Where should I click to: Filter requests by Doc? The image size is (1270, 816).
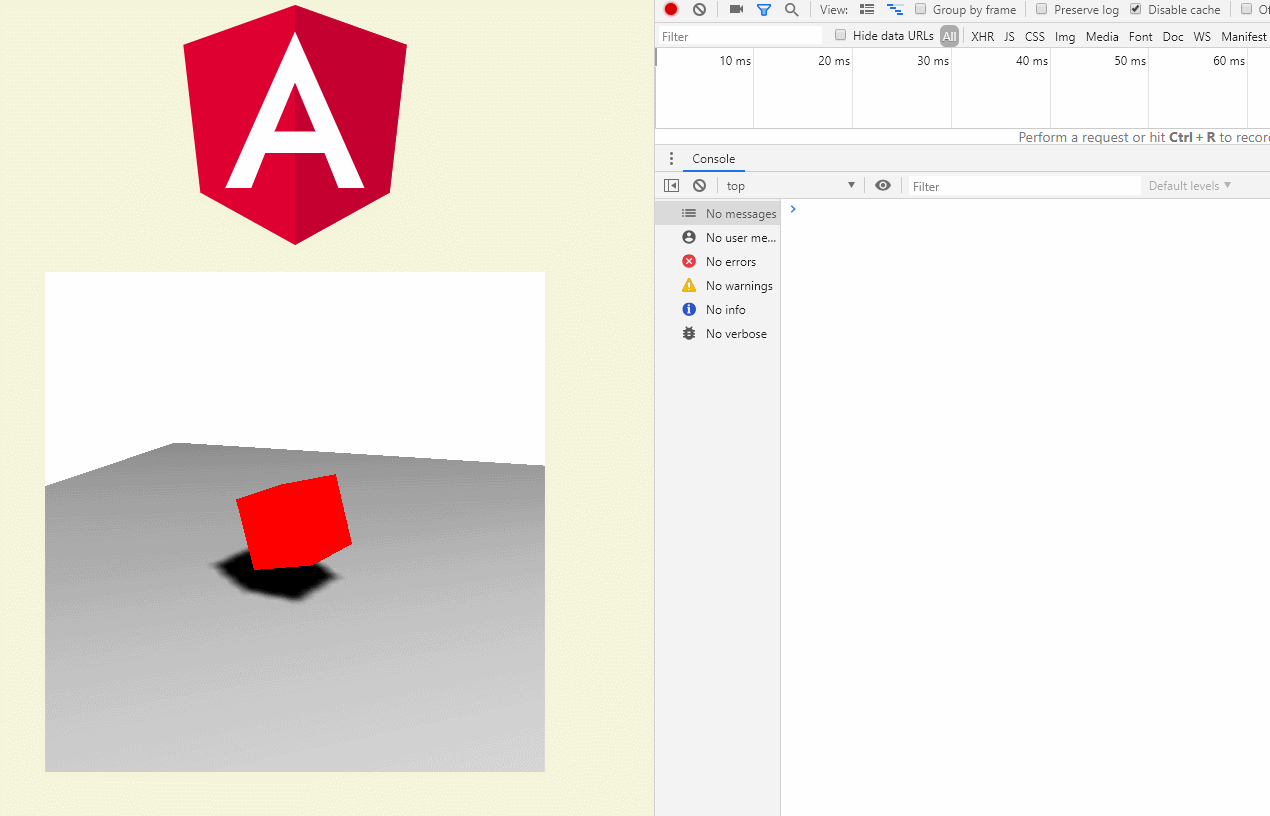pos(1173,36)
